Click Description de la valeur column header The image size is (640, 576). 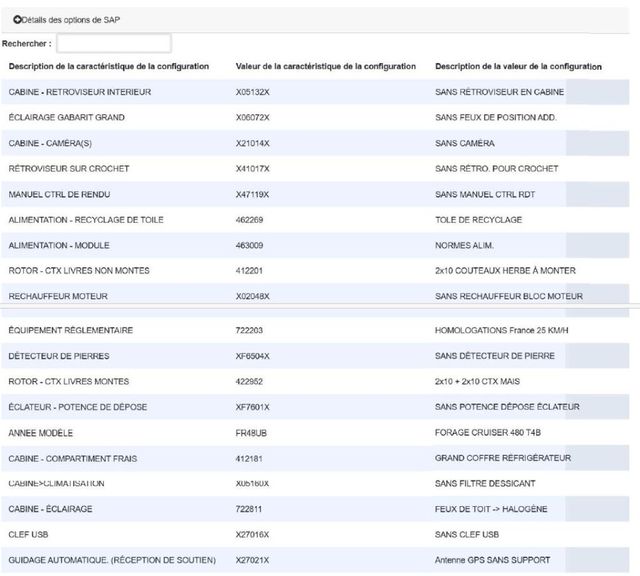518,66
